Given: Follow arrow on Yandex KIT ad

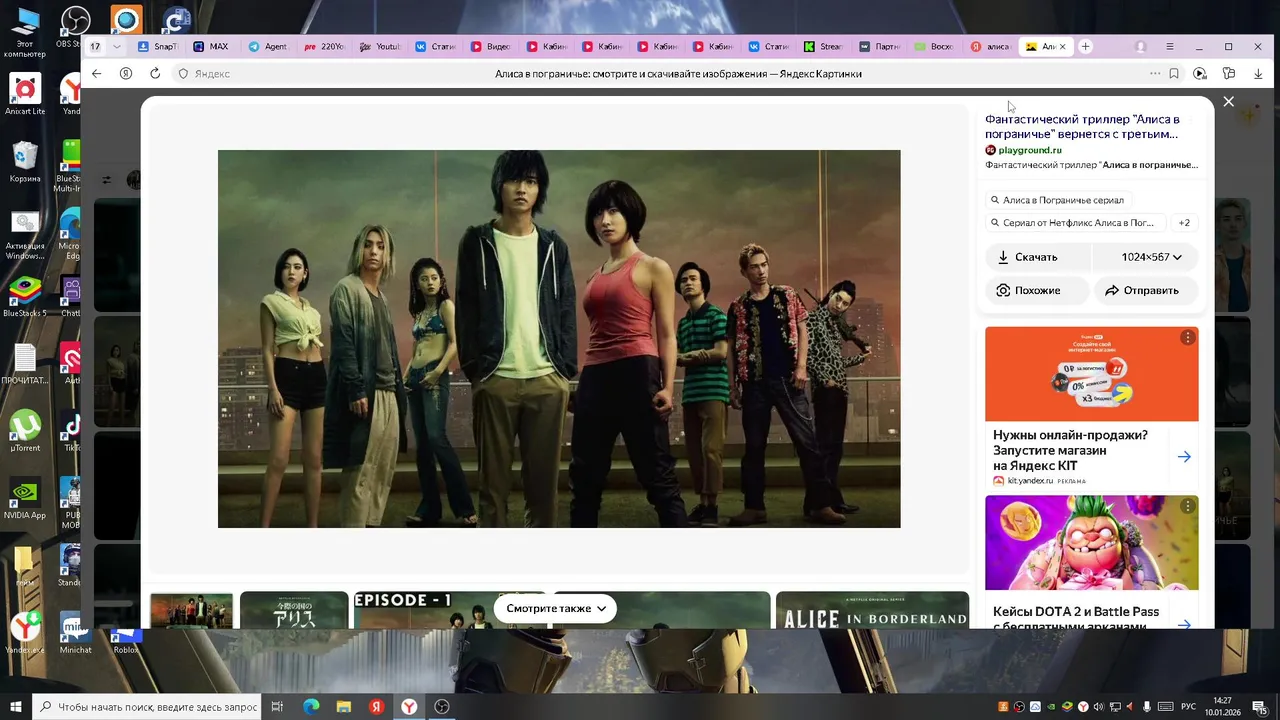Looking at the screenshot, I should [x=1184, y=457].
